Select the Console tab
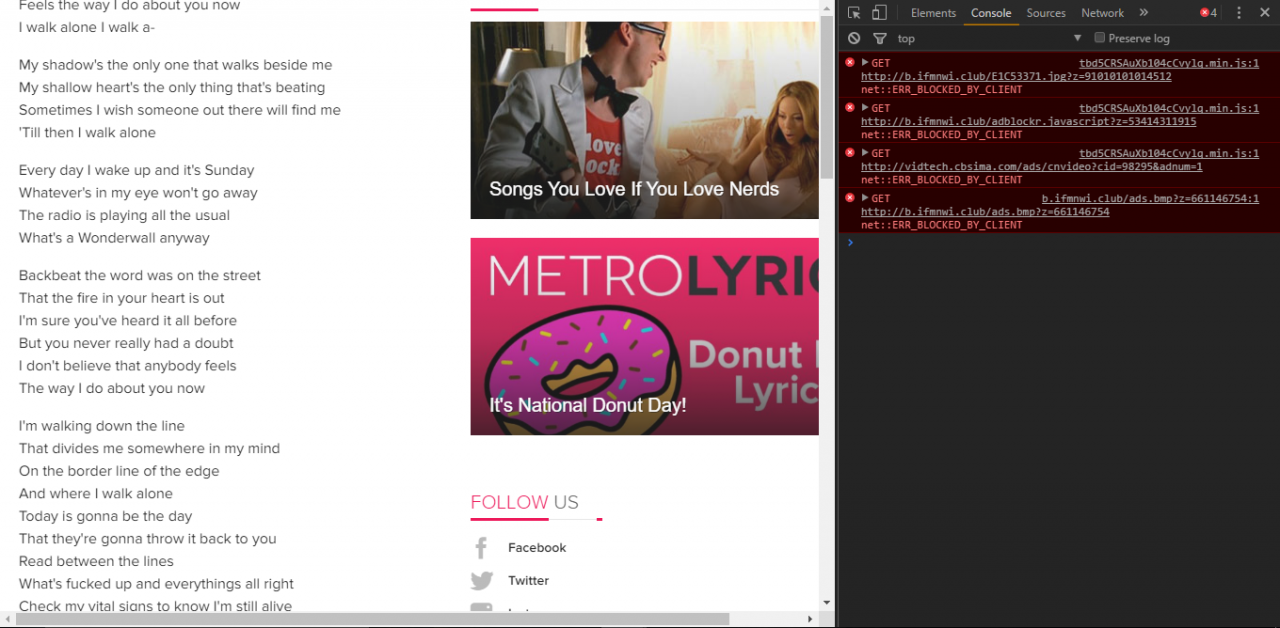Screen dimensions: 1280x628 [x=991, y=13]
